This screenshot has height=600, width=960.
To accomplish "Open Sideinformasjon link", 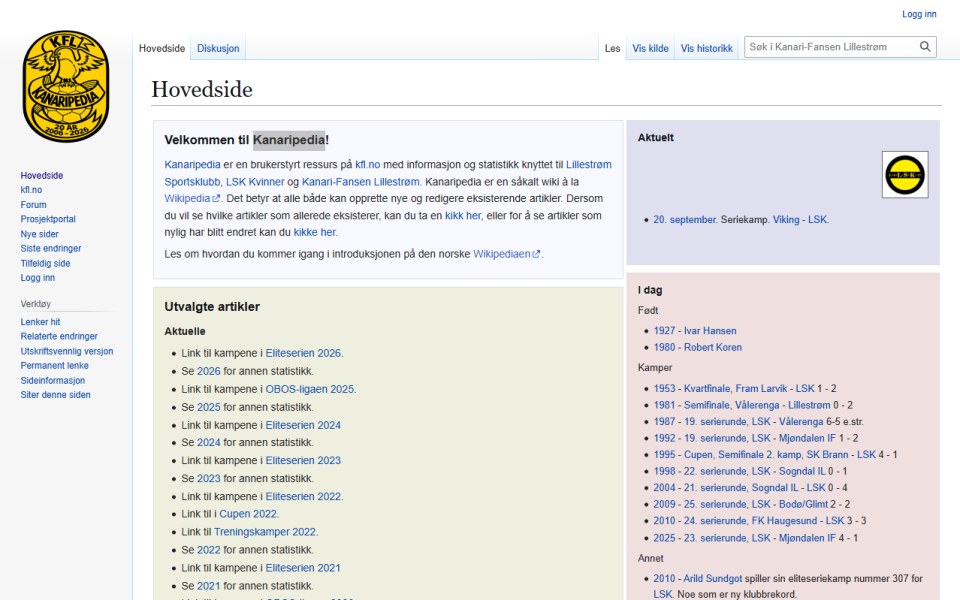I will (x=53, y=380).
